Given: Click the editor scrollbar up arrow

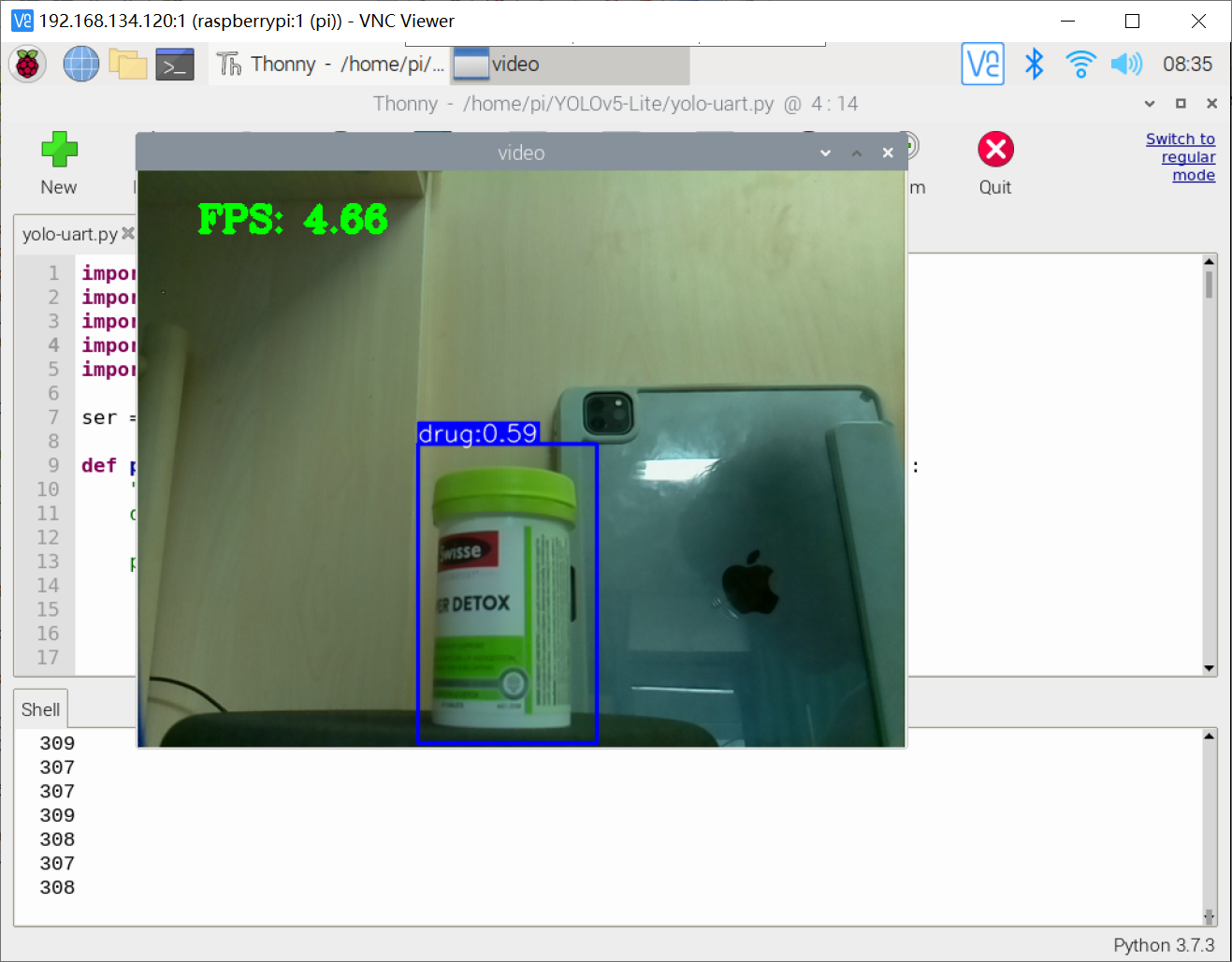Looking at the screenshot, I should coord(1210,262).
